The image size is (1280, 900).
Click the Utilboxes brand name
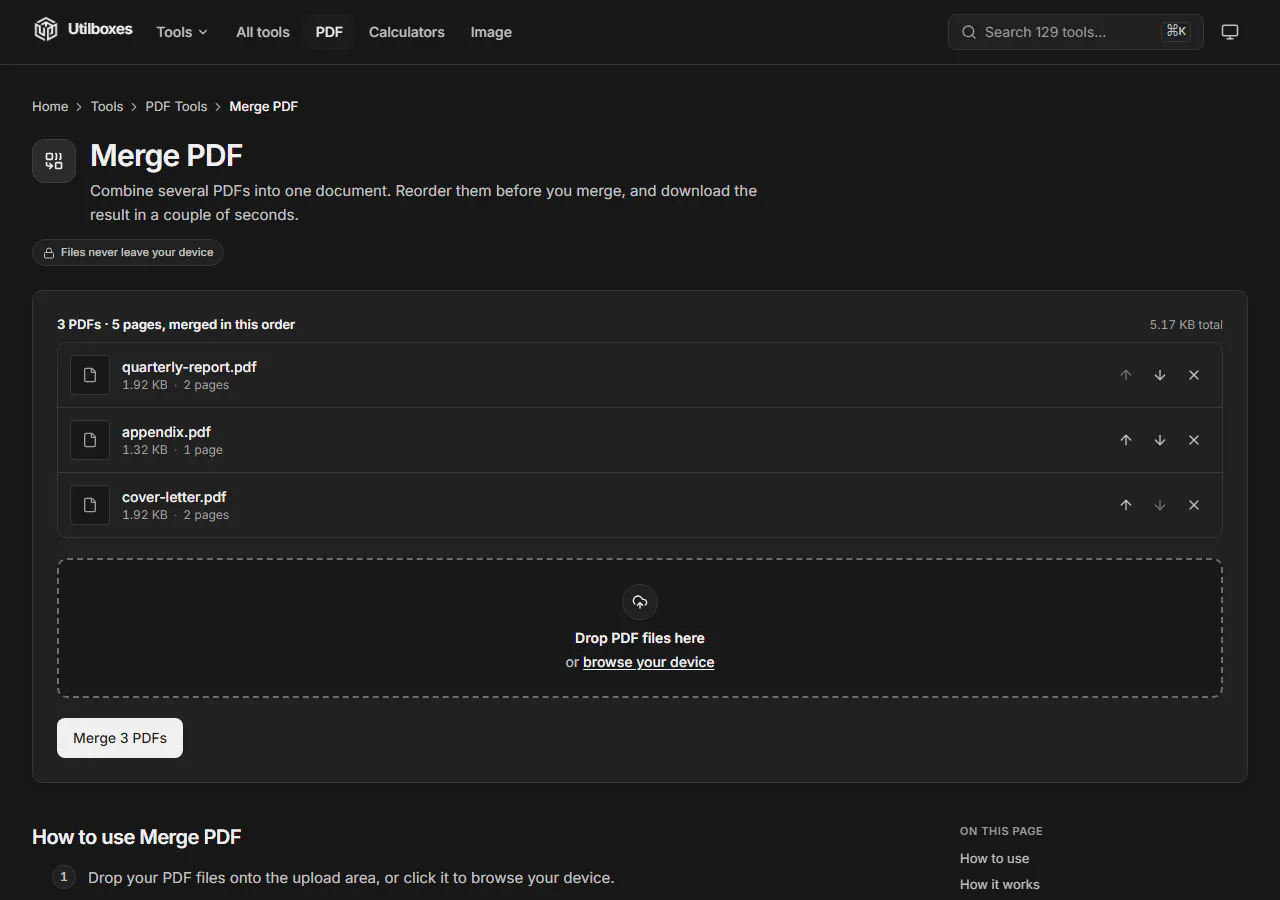click(x=100, y=29)
